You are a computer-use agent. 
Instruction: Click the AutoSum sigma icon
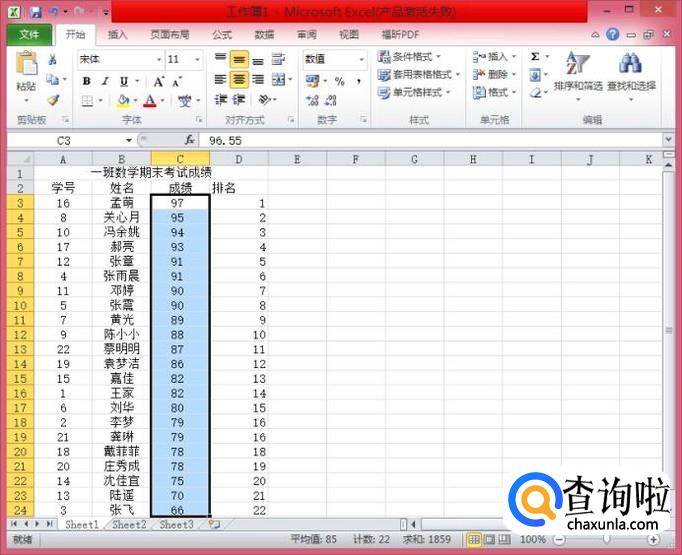(535, 57)
